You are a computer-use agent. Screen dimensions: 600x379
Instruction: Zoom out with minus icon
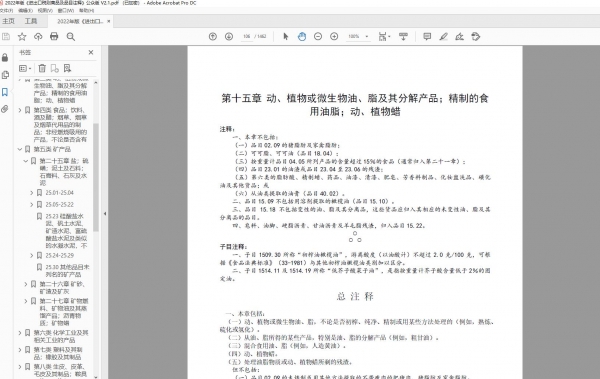click(x=318, y=36)
